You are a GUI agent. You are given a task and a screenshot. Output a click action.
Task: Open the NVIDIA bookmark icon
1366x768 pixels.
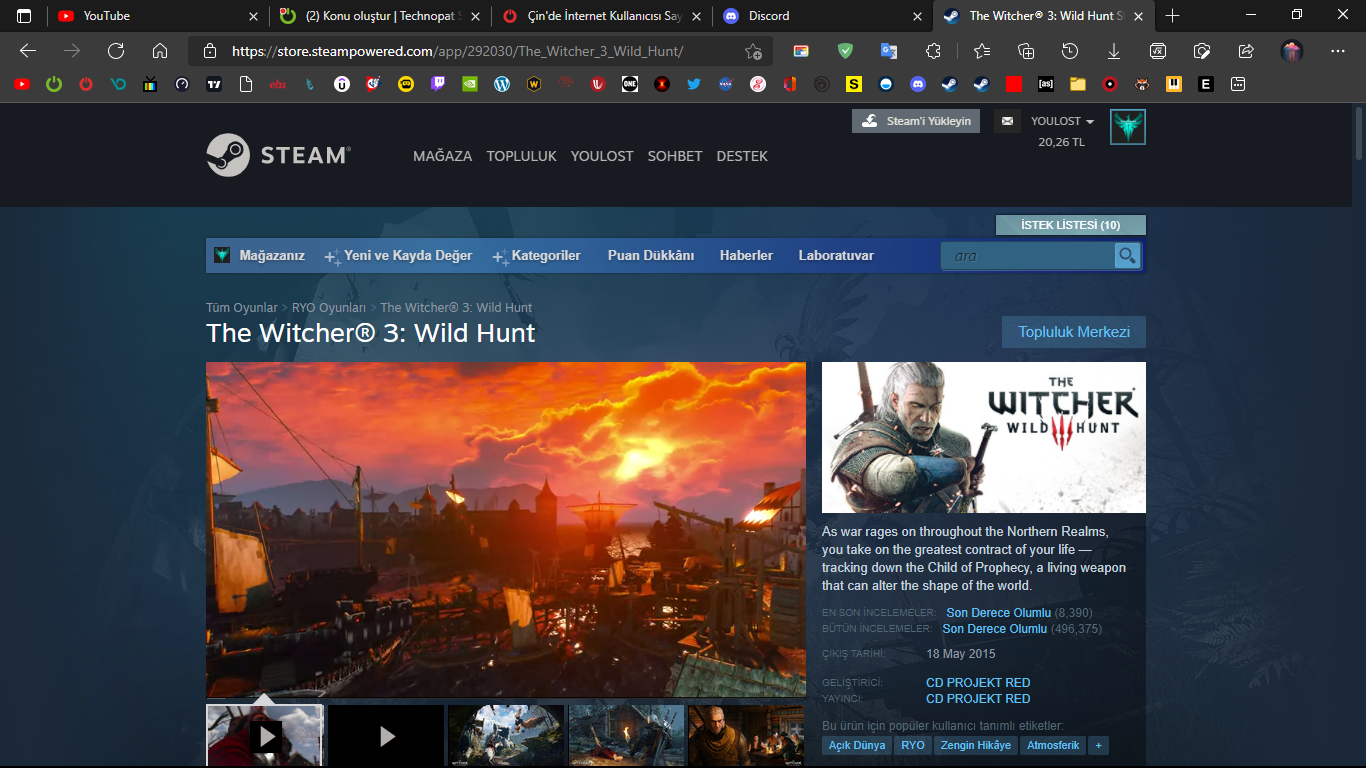(x=470, y=85)
